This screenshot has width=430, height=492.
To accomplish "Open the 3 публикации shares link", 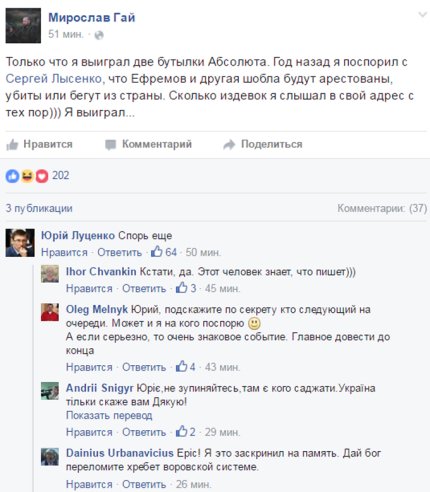I will [x=39, y=208].
